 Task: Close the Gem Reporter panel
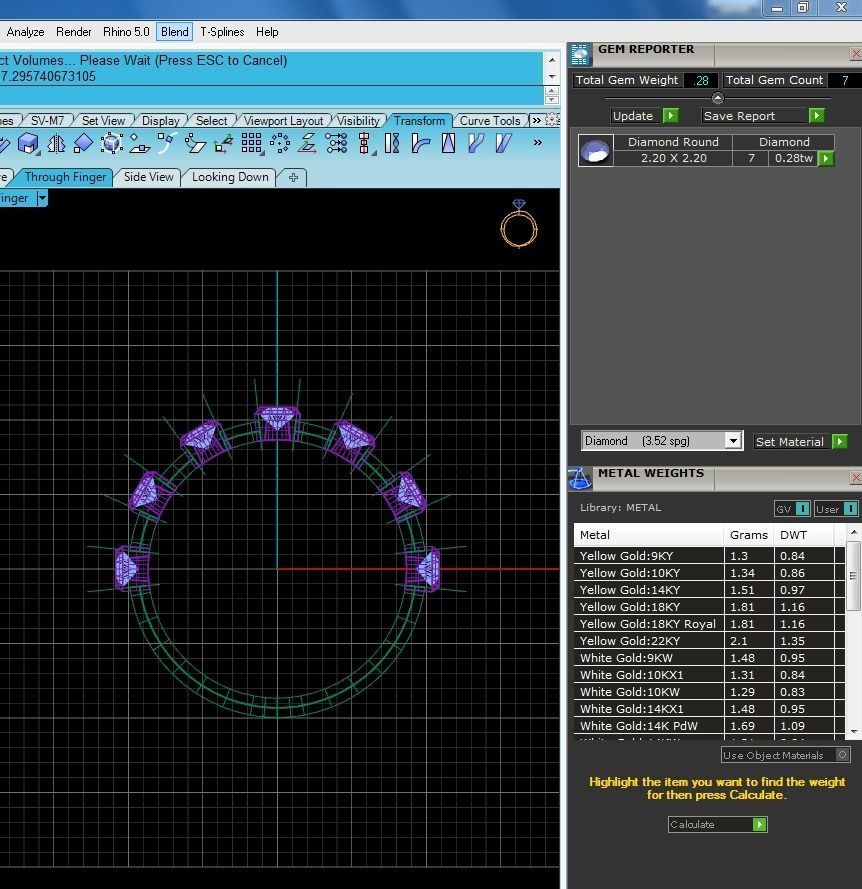(856, 54)
